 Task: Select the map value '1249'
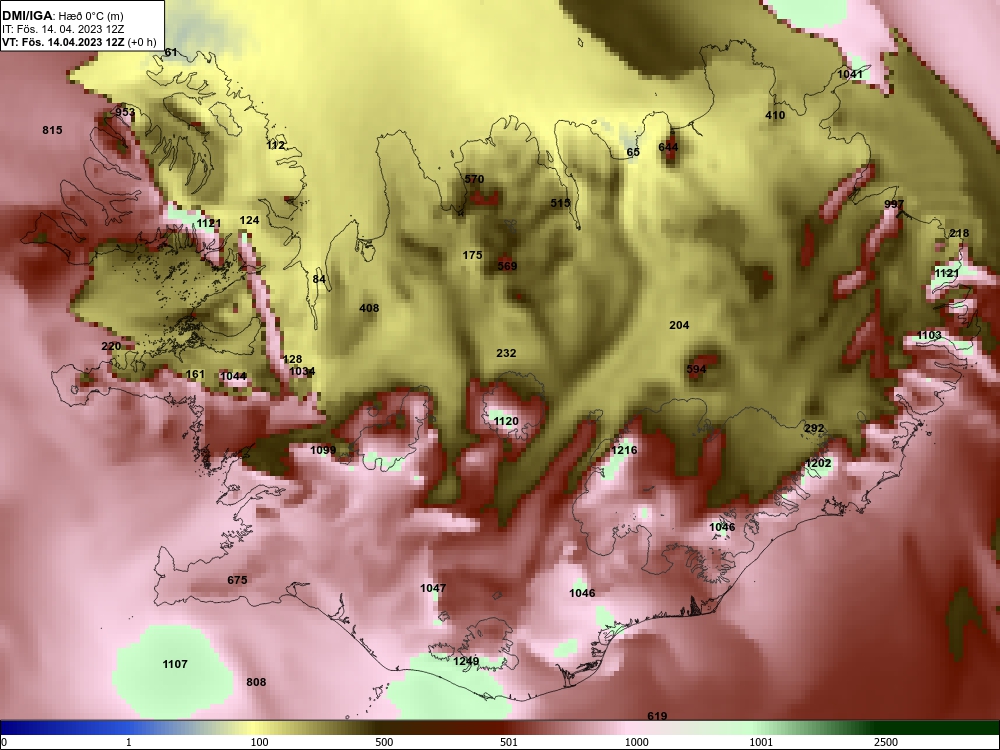click(x=466, y=661)
